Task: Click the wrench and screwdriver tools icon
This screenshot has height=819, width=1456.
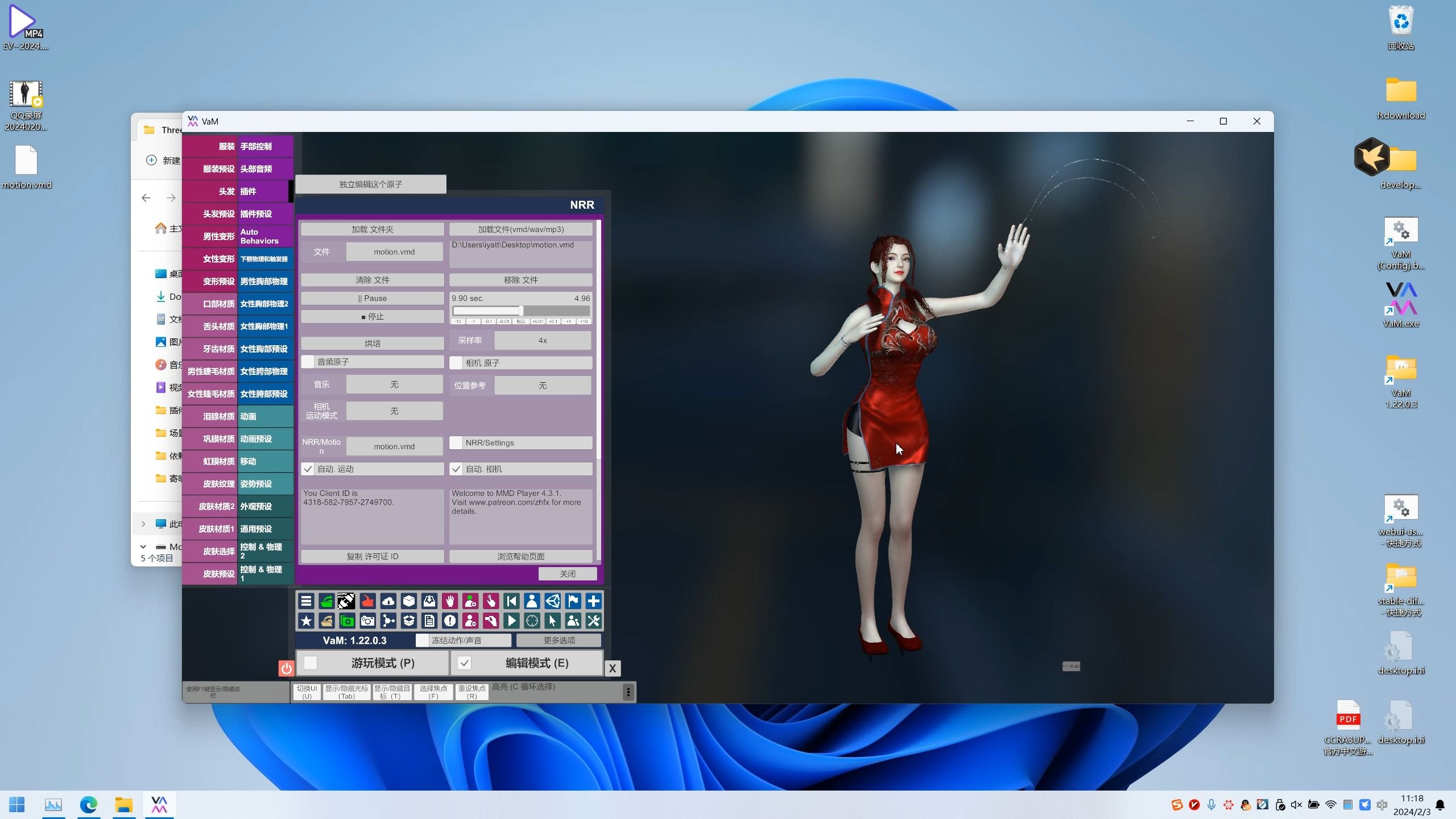Action: (x=593, y=621)
